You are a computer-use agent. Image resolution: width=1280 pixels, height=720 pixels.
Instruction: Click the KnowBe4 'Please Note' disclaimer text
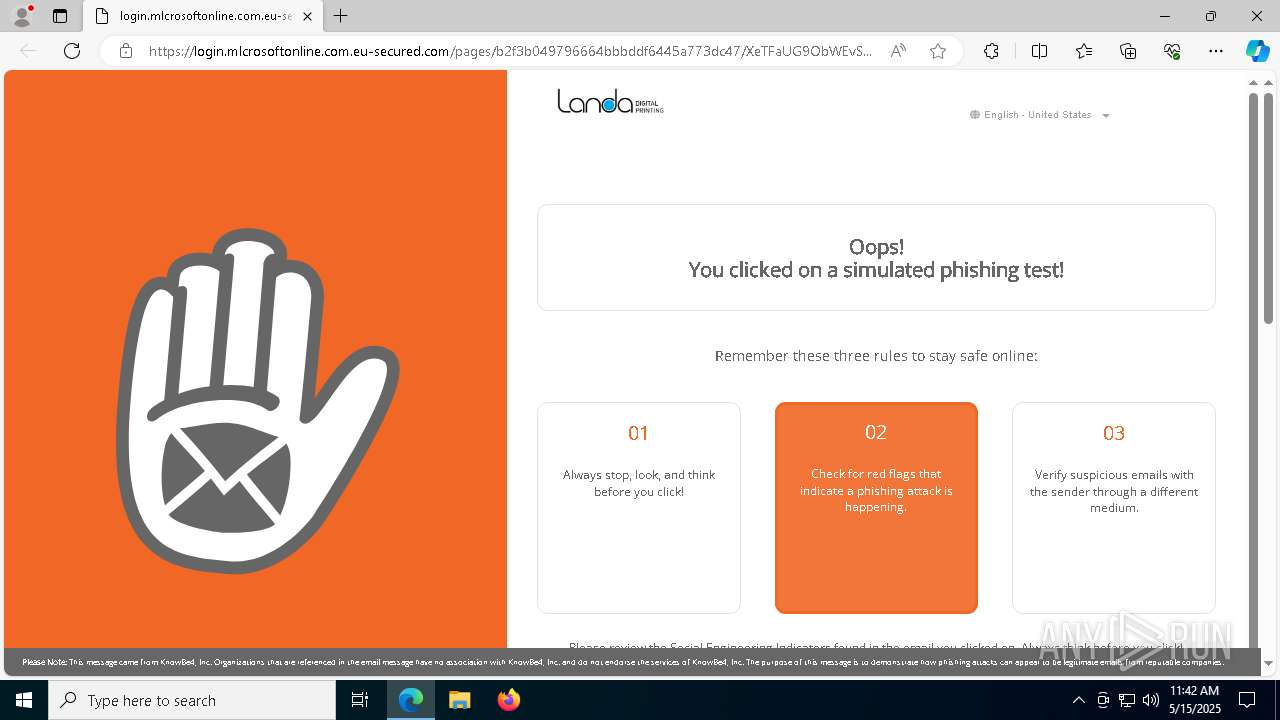[x=622, y=662]
